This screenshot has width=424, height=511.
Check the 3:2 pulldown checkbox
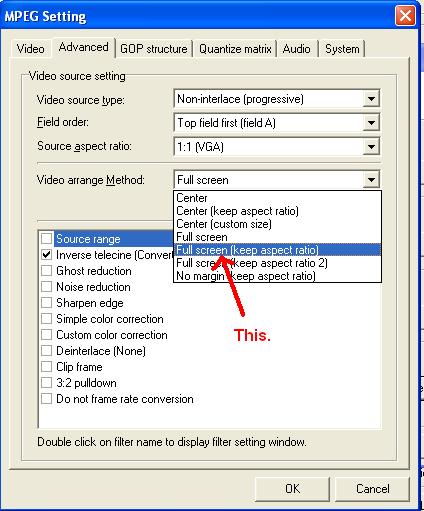pos(46,383)
